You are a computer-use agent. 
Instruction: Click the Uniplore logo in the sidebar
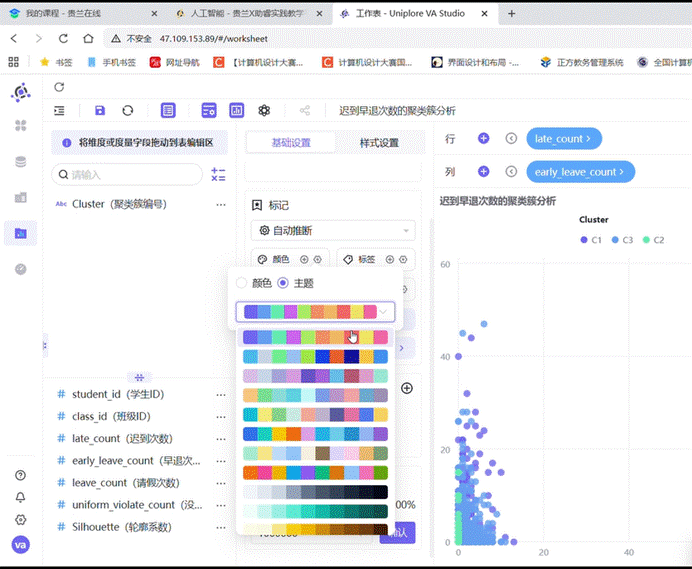point(21,93)
